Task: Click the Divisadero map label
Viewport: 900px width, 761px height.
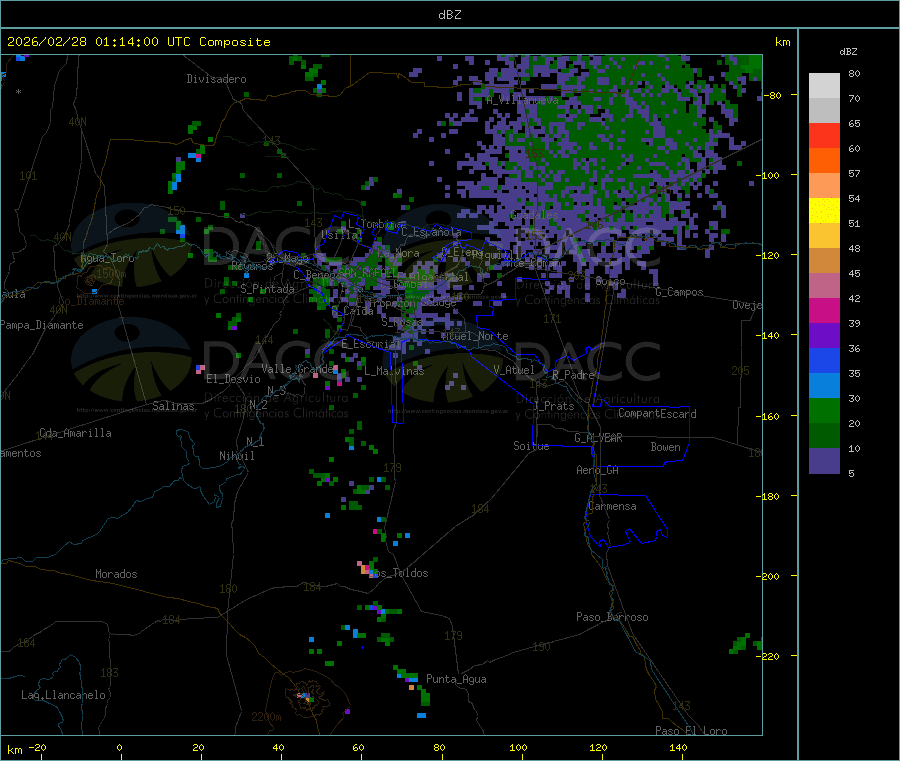Action: (x=216, y=79)
